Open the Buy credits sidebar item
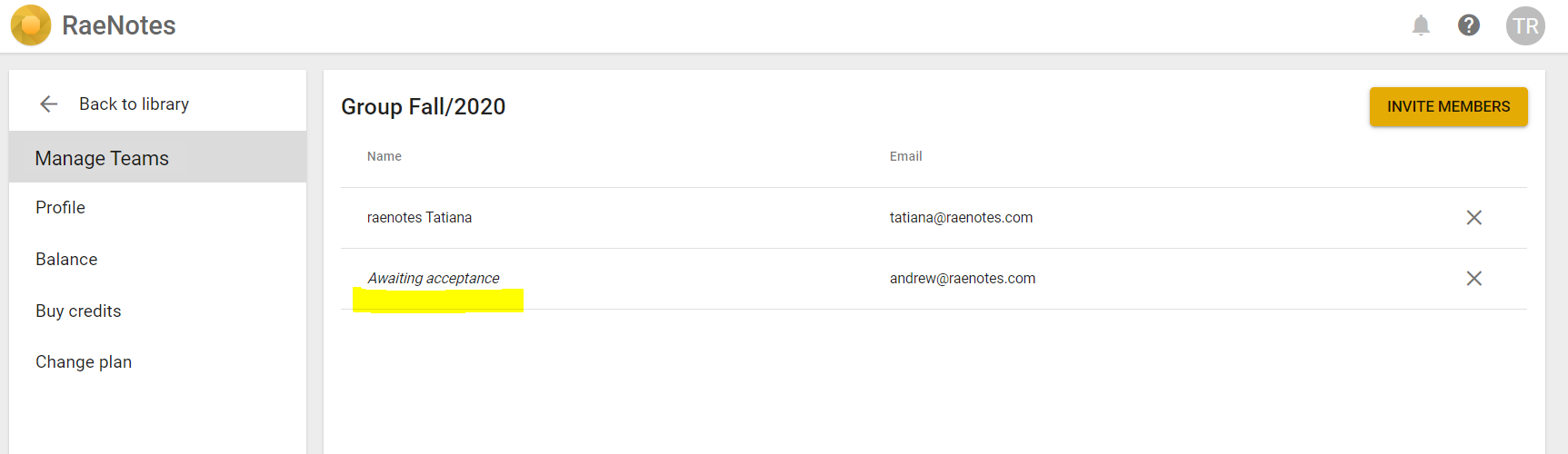Screen dimensions: 1568x454 pyautogui.click(x=78, y=311)
